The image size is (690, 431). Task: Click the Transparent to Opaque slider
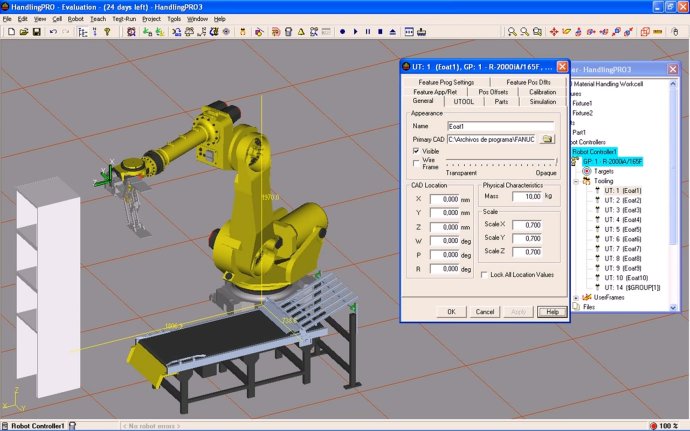tap(500, 162)
